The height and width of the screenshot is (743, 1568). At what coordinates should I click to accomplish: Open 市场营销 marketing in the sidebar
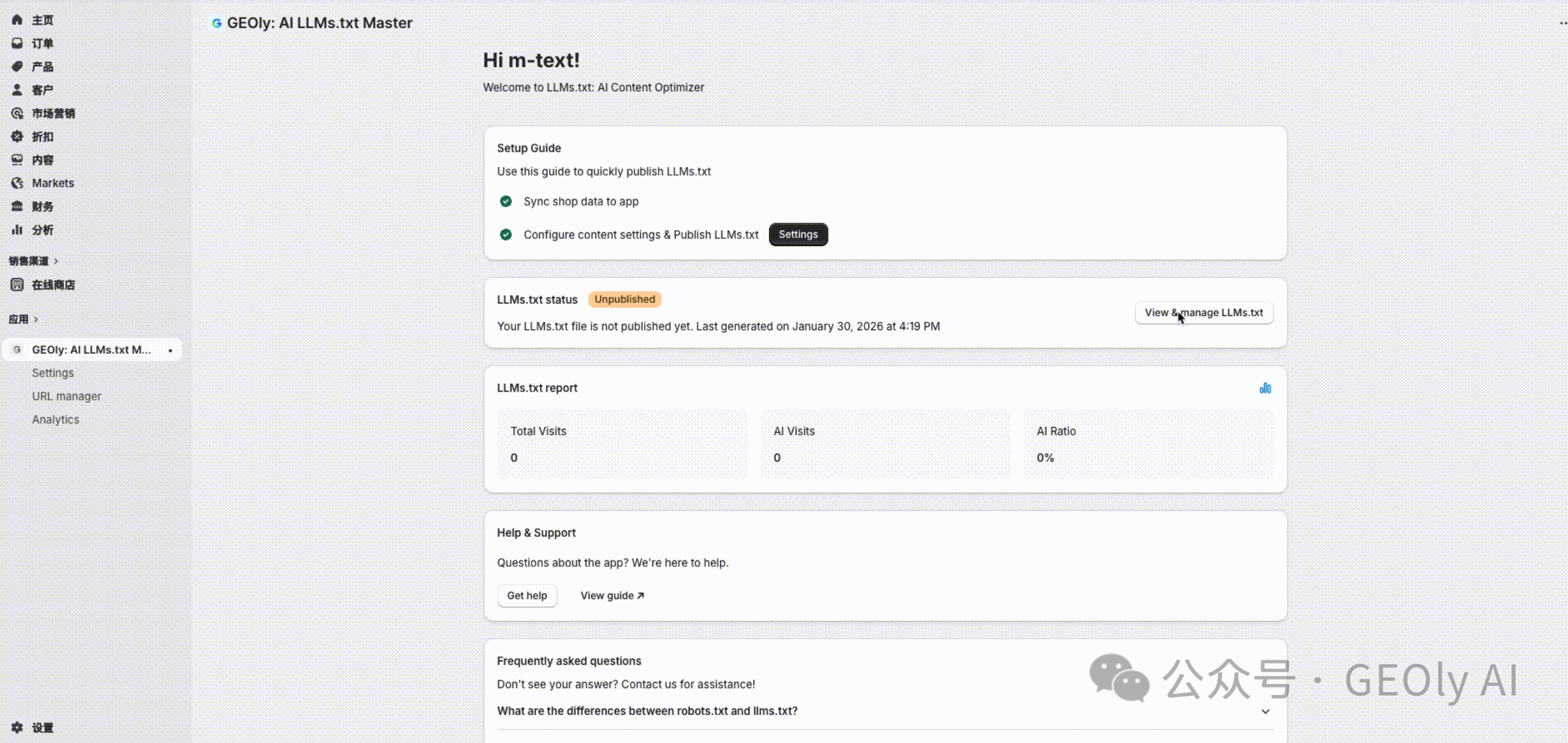54,113
